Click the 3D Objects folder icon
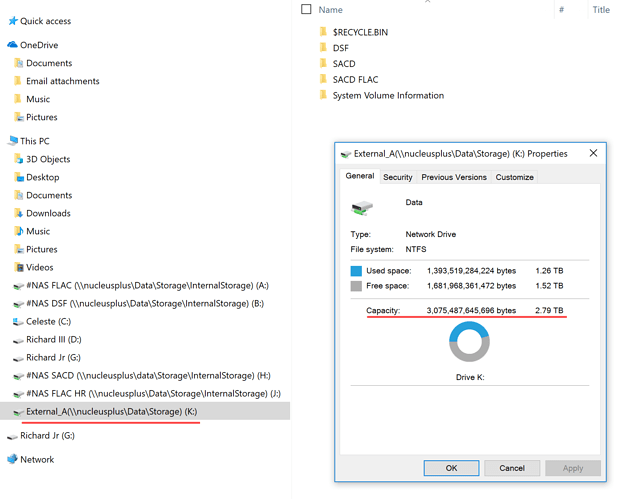Screen dimensions: 628x499 point(18,159)
